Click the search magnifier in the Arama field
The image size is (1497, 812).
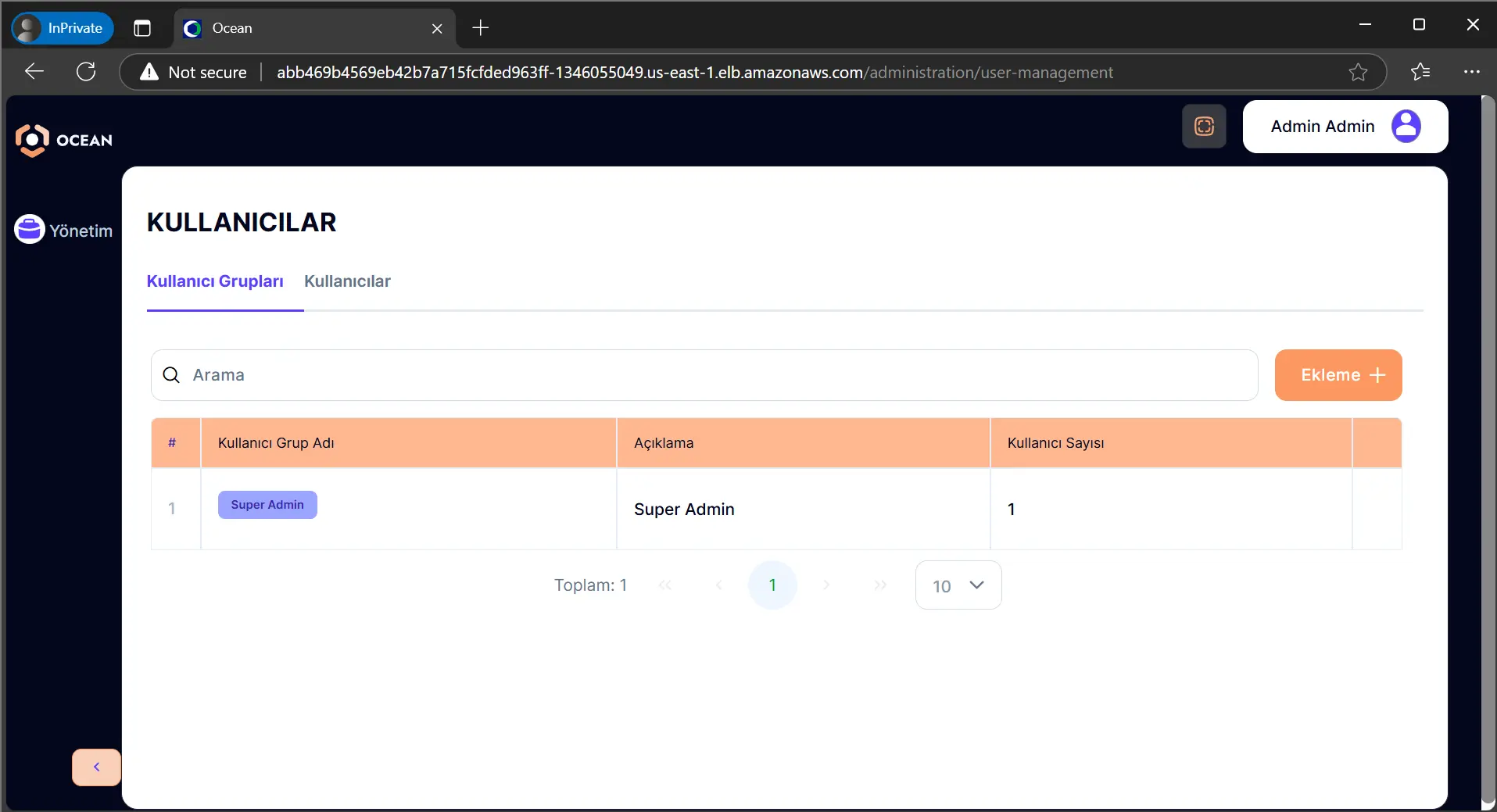coord(171,375)
